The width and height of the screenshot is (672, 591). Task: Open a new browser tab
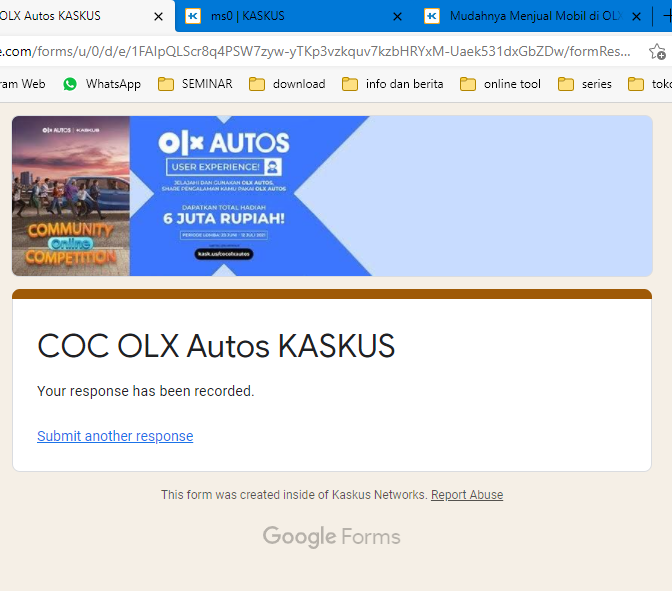pos(667,16)
